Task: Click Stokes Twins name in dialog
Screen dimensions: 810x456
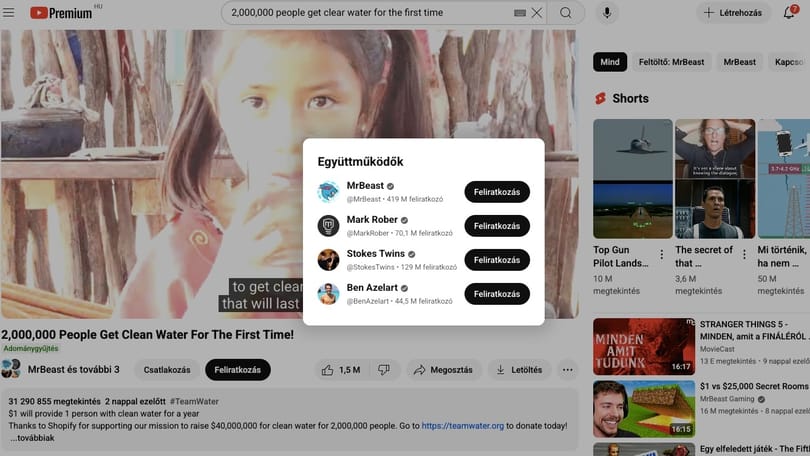Action: (x=376, y=254)
